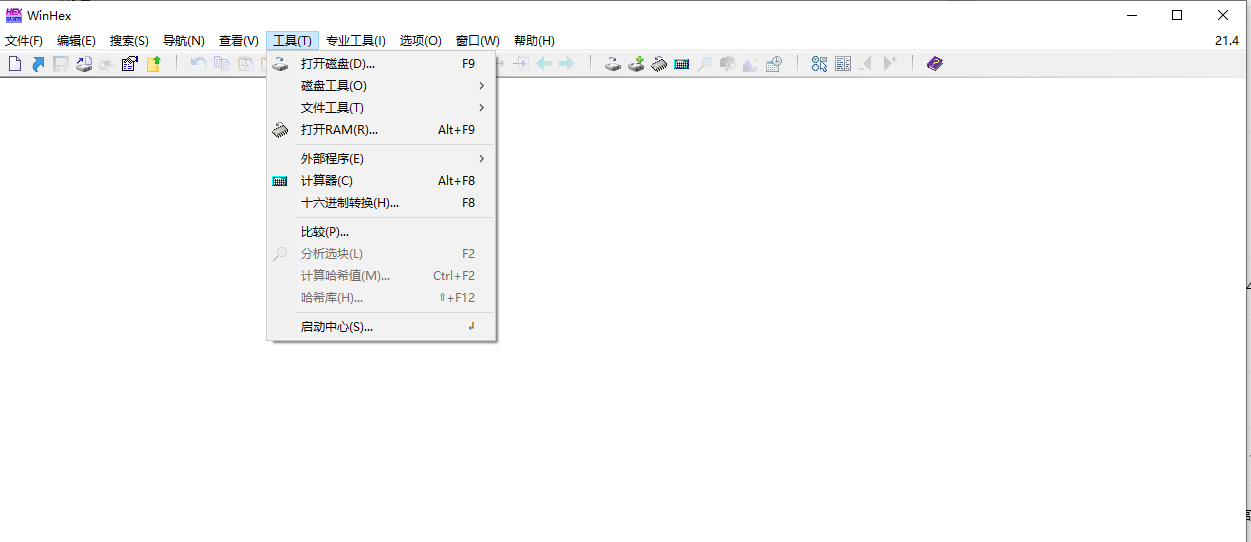This screenshot has width=1251, height=542.
Task: Open the 专业工具(I) menu
Action: click(x=356, y=41)
